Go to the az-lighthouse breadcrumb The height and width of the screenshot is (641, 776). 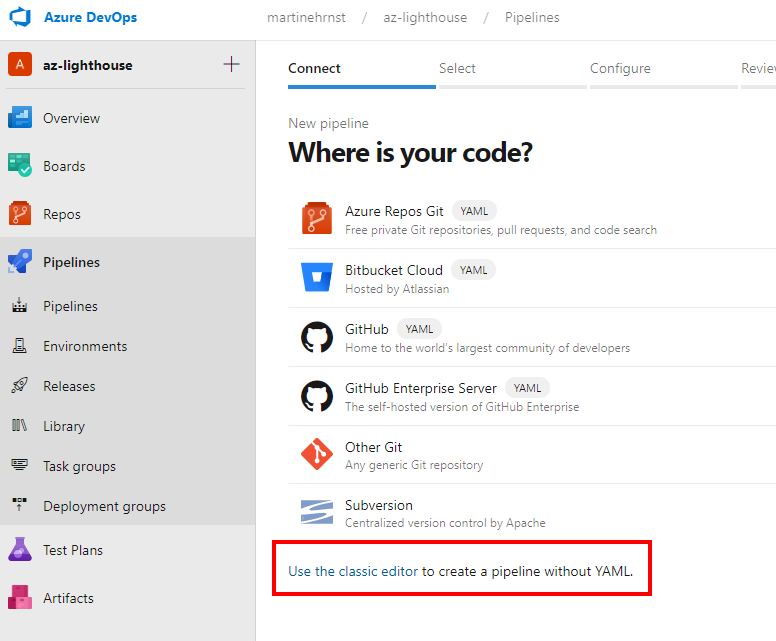coord(425,18)
